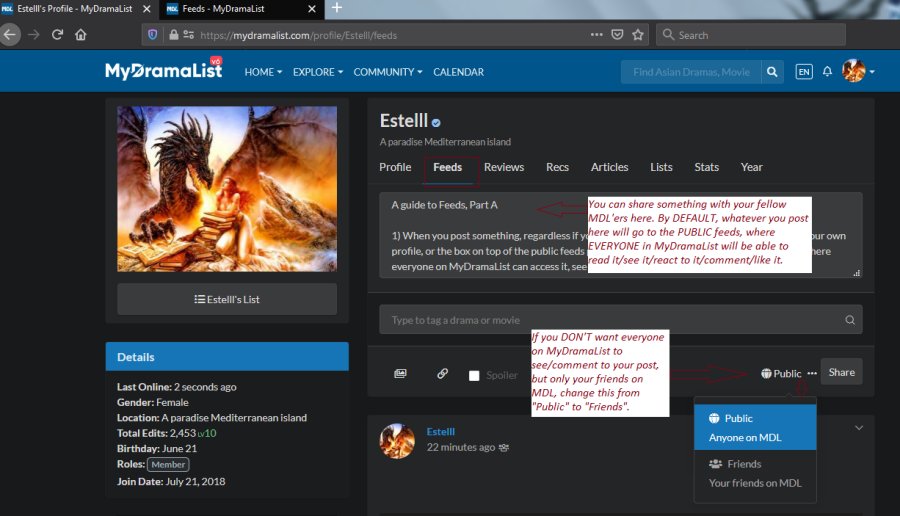Viewport: 900px width, 516px height.
Task: Select Friends Your friends on MDL option
Action: tap(755, 474)
